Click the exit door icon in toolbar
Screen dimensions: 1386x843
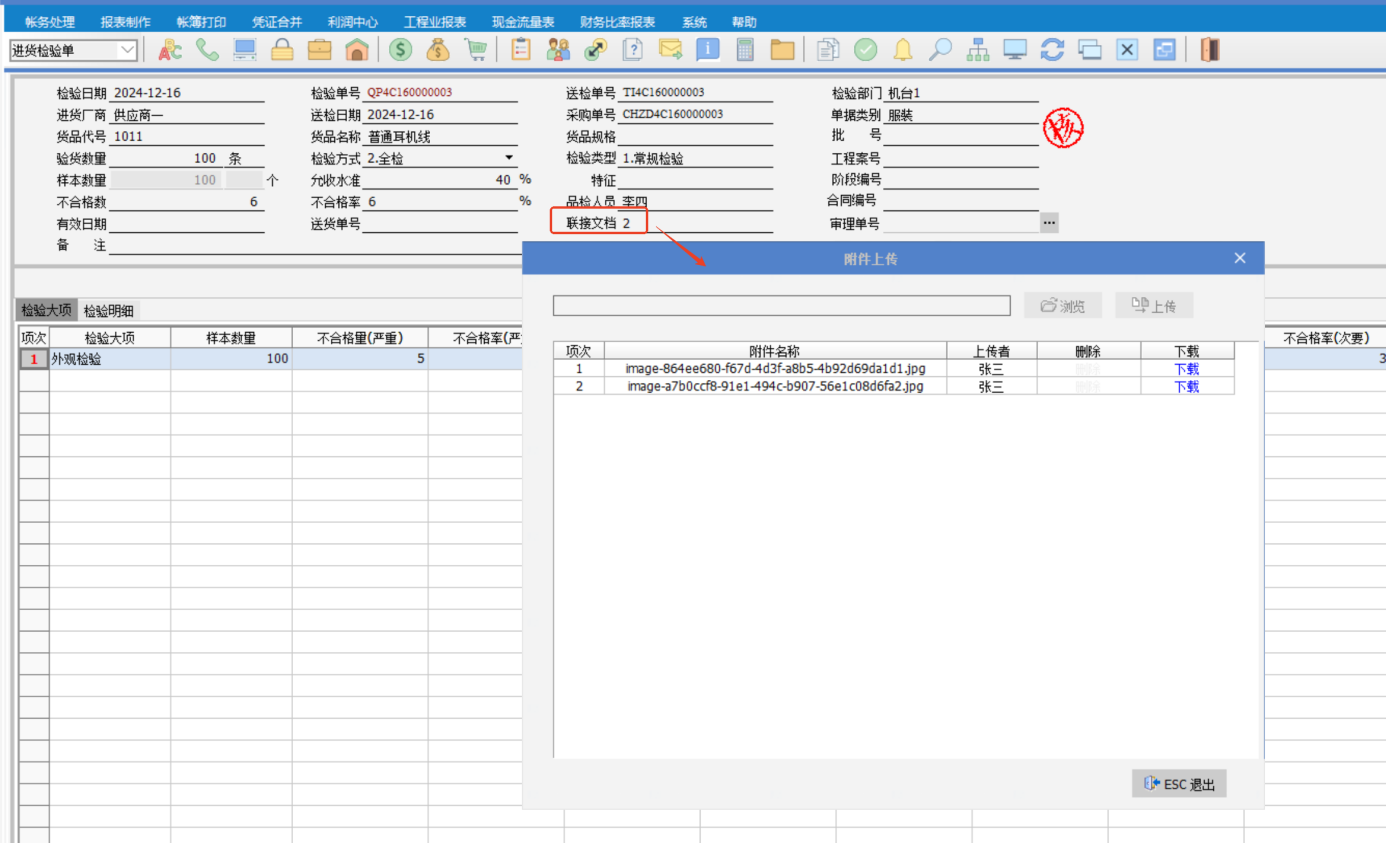(1210, 50)
